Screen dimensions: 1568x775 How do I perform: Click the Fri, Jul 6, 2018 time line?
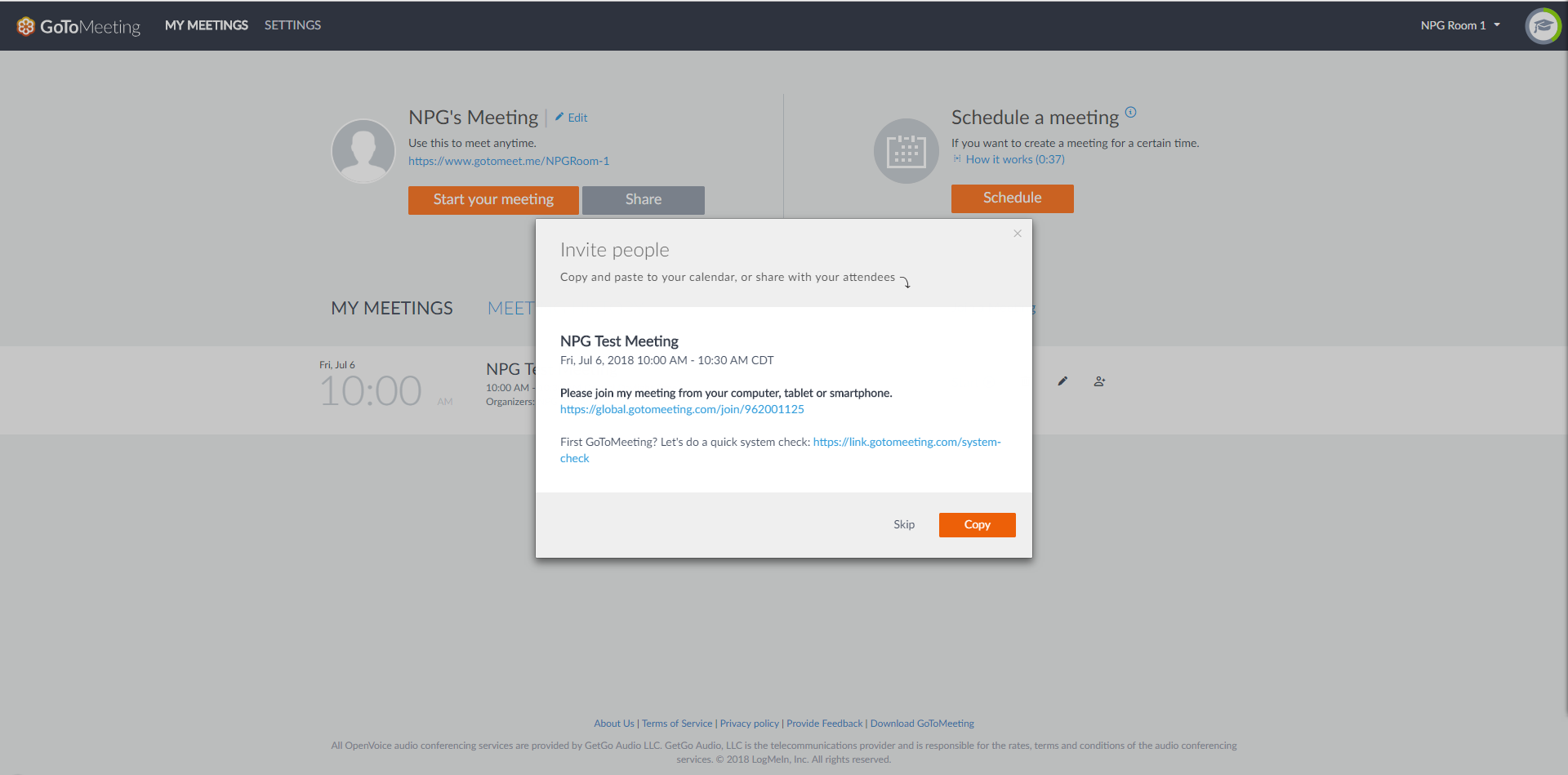coord(667,360)
